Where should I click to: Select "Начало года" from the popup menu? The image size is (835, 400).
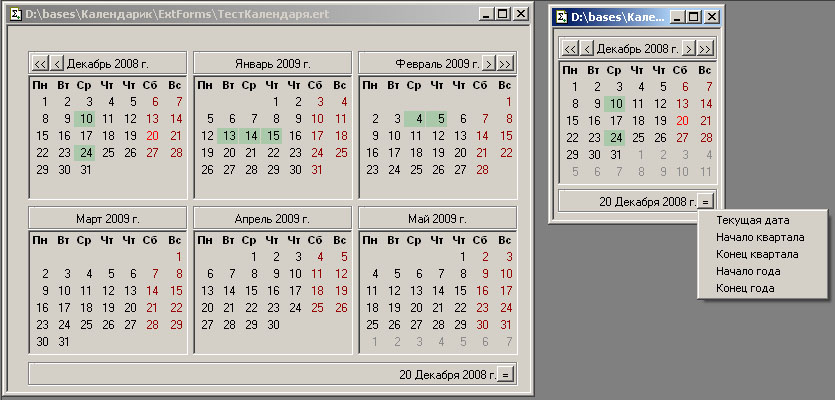[748, 271]
